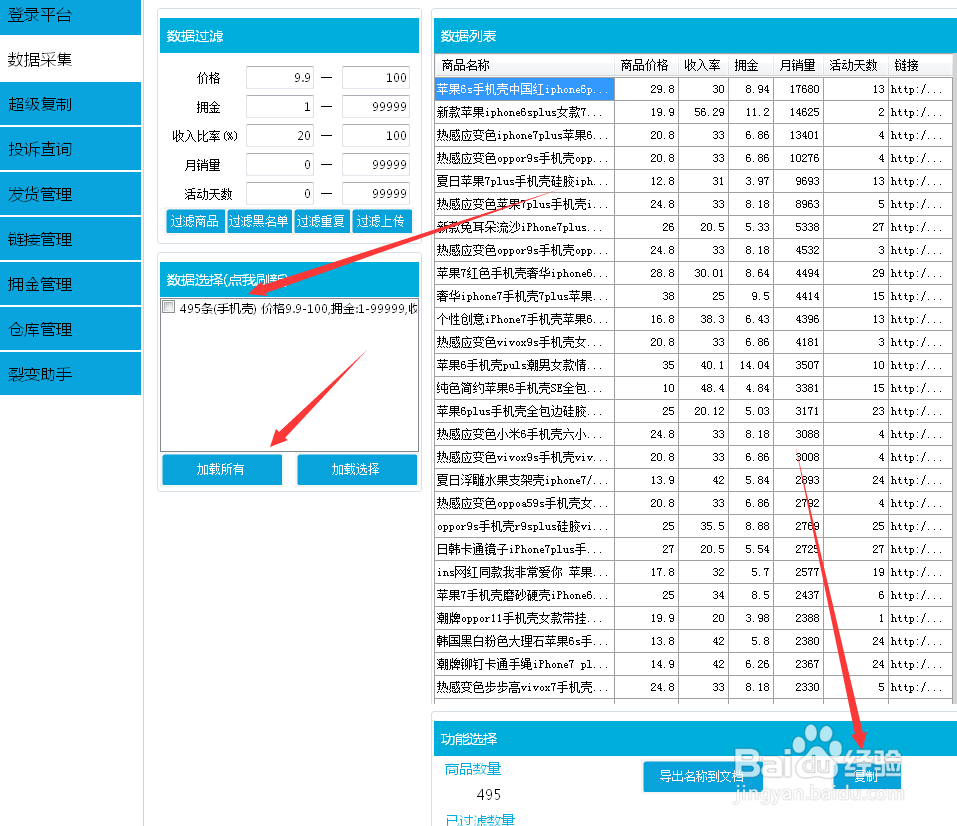
Task: Select row 个性创意iPhone7手机壳苹果6
Action: pos(693,319)
